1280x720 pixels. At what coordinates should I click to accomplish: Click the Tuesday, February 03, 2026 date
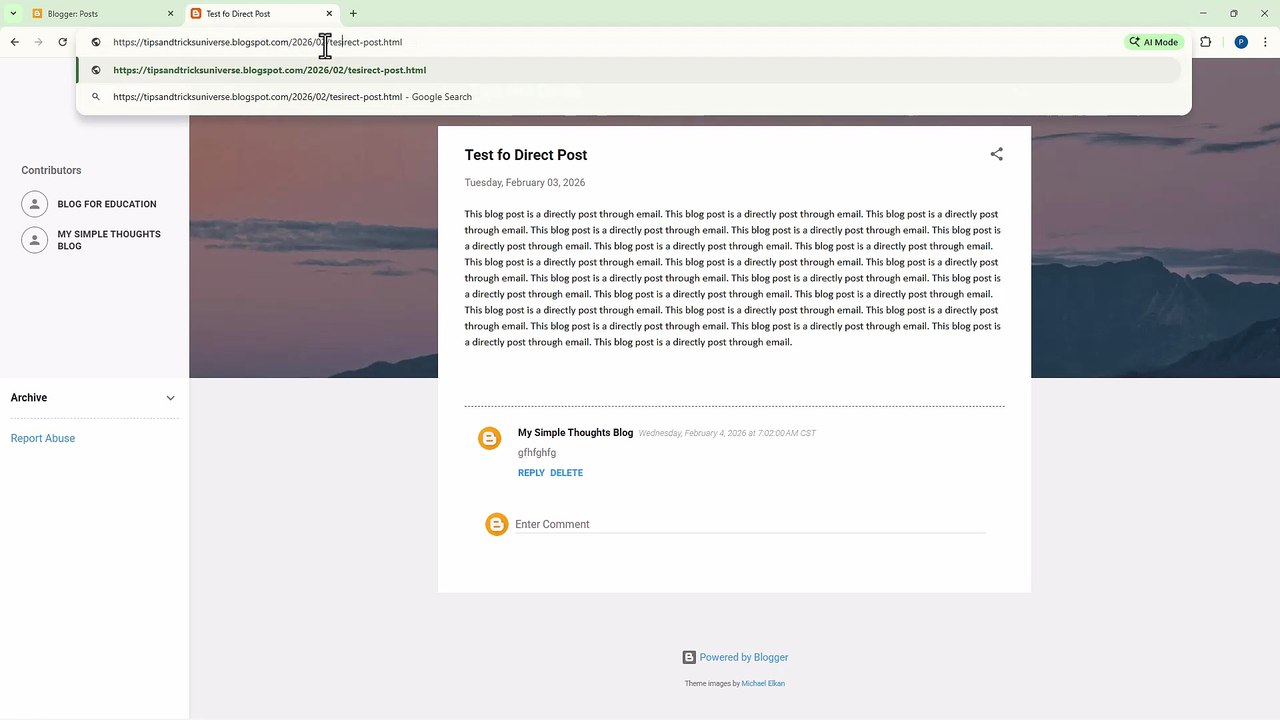click(525, 183)
